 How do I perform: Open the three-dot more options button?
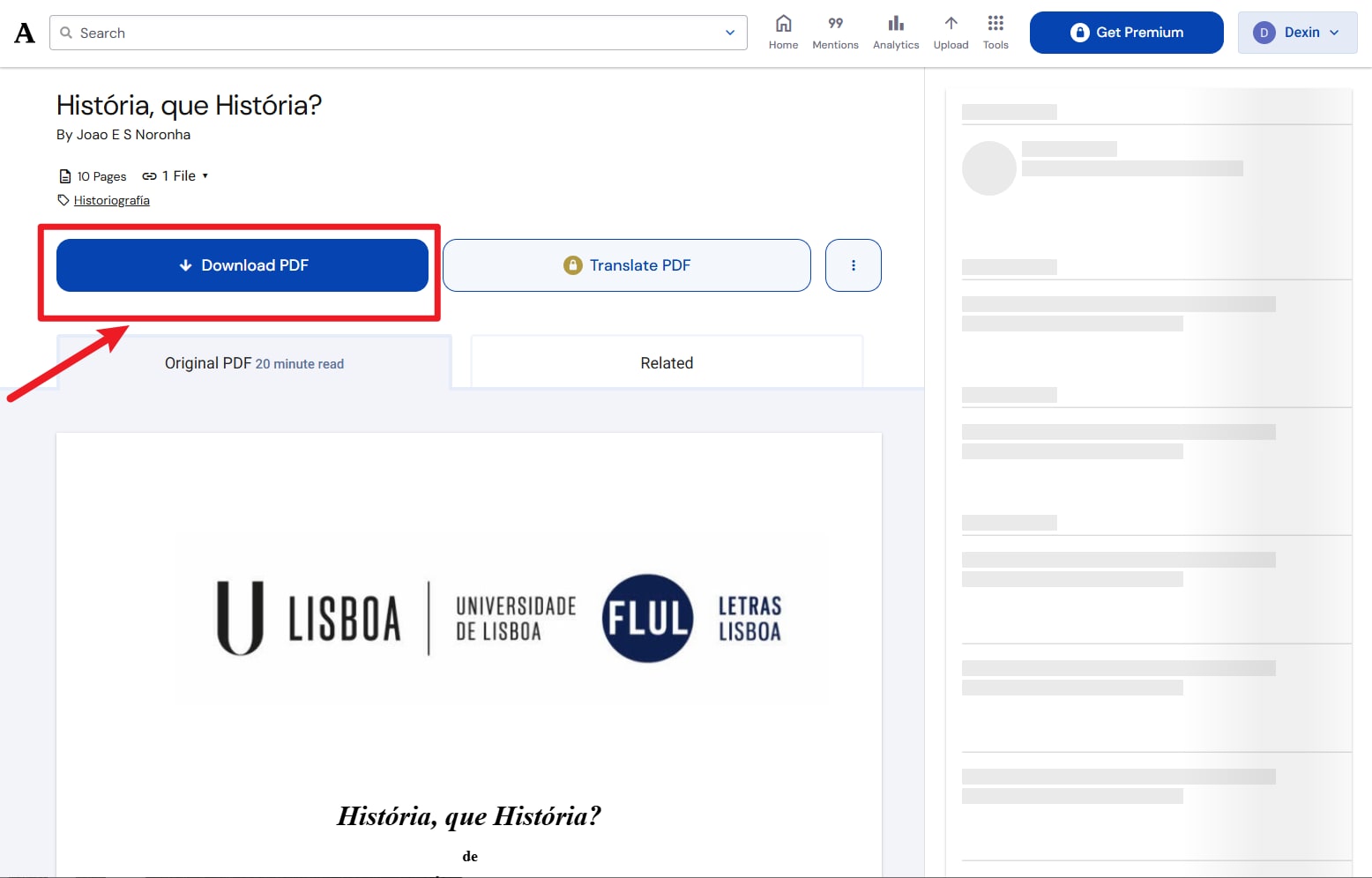(853, 265)
